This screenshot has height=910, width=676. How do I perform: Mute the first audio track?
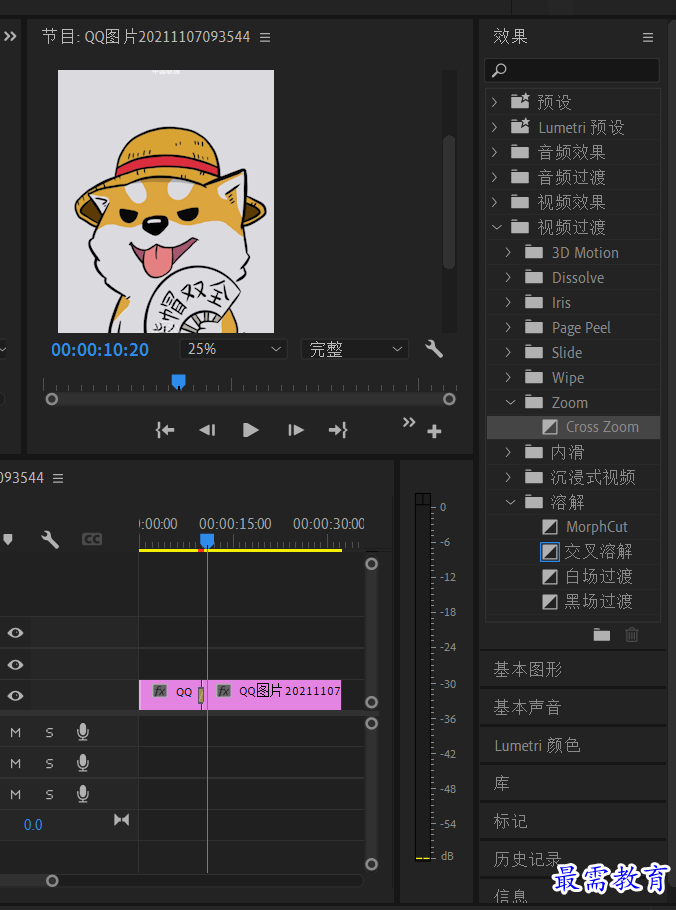(16, 732)
